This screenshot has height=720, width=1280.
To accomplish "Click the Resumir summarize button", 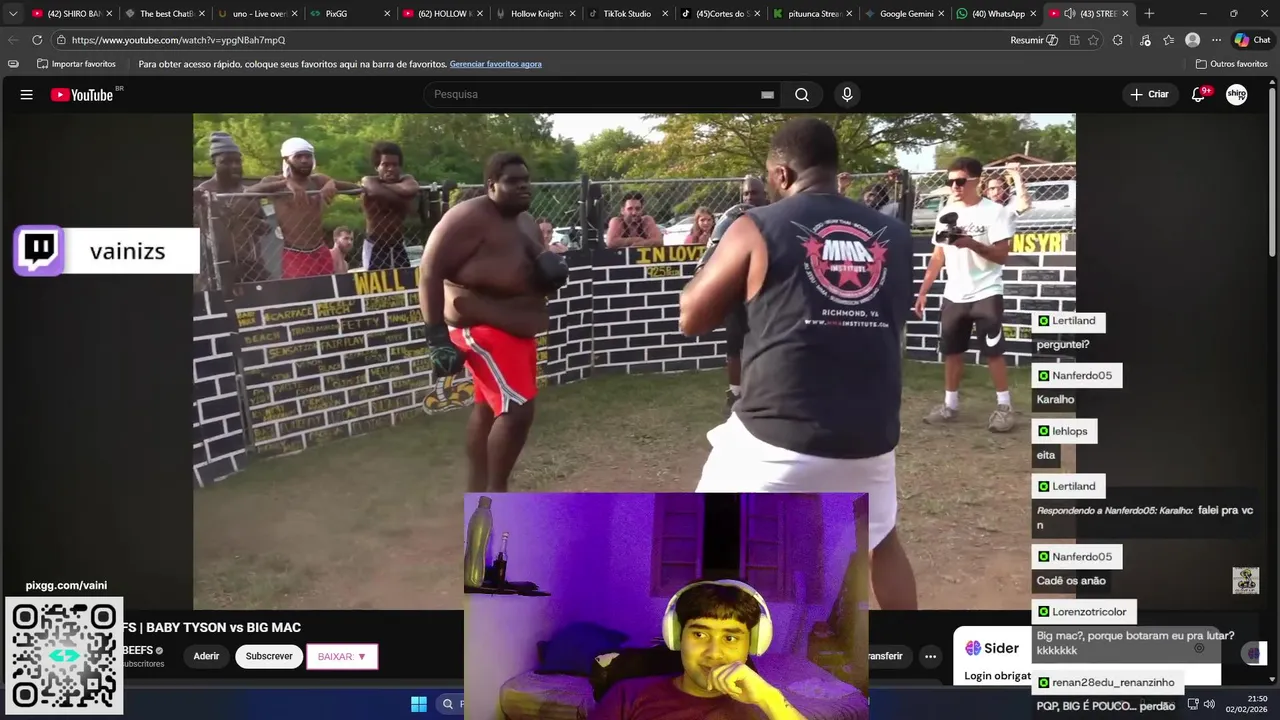I will coord(1034,40).
